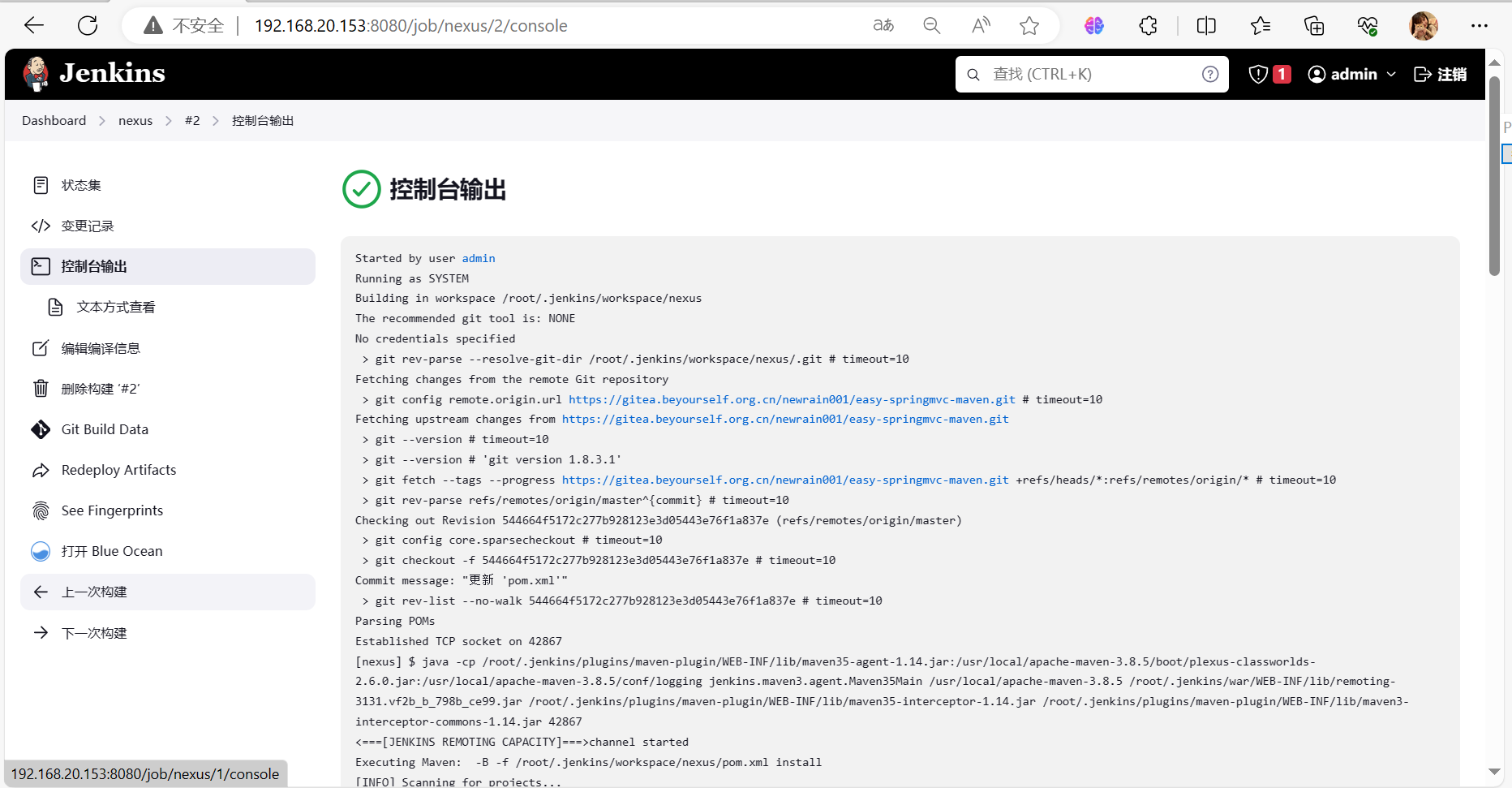Screen dimensions: 1512x788
Task: Open the translate page icon in address bar
Action: (883, 25)
